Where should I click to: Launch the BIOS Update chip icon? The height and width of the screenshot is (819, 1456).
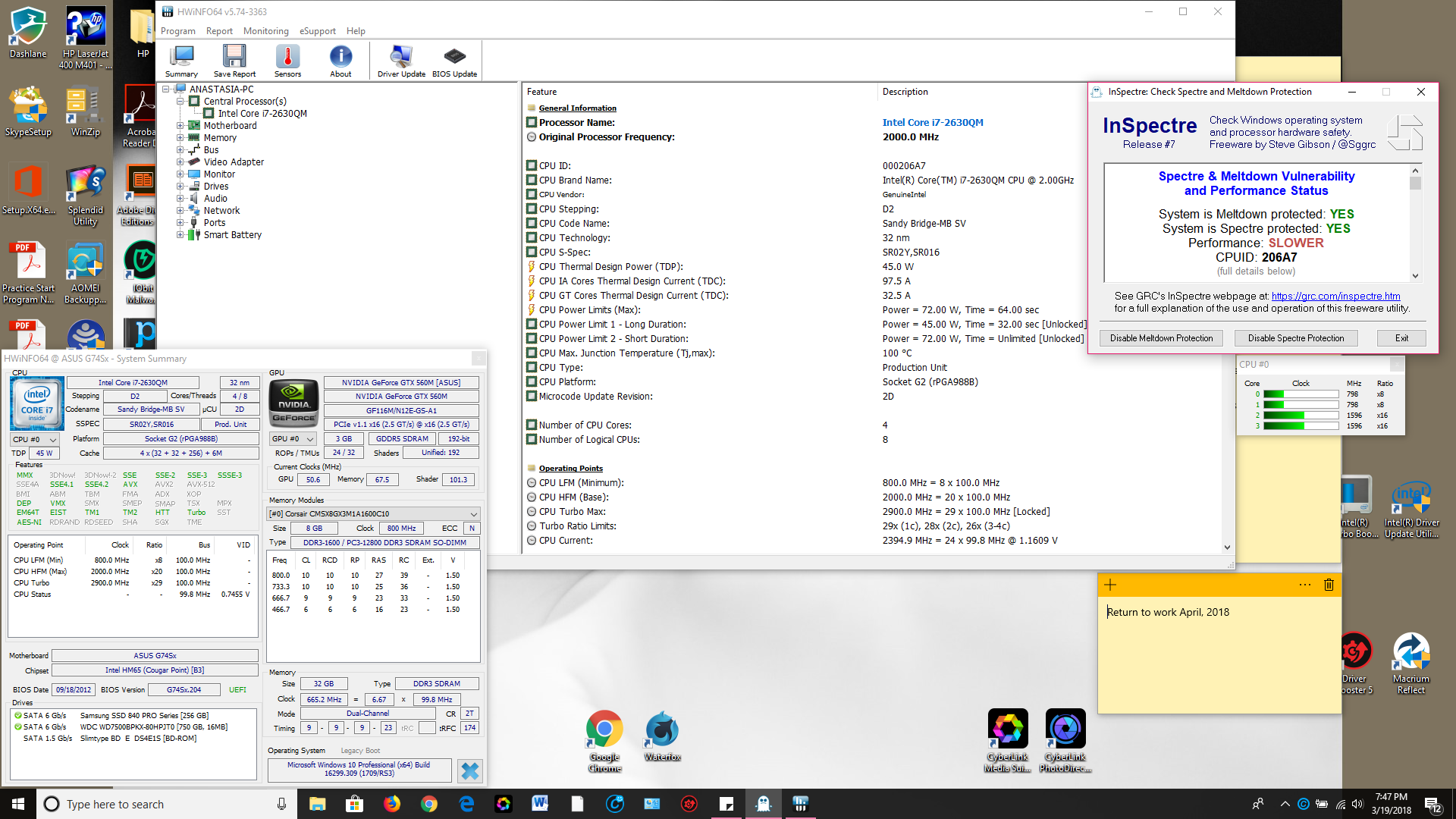pos(454,61)
